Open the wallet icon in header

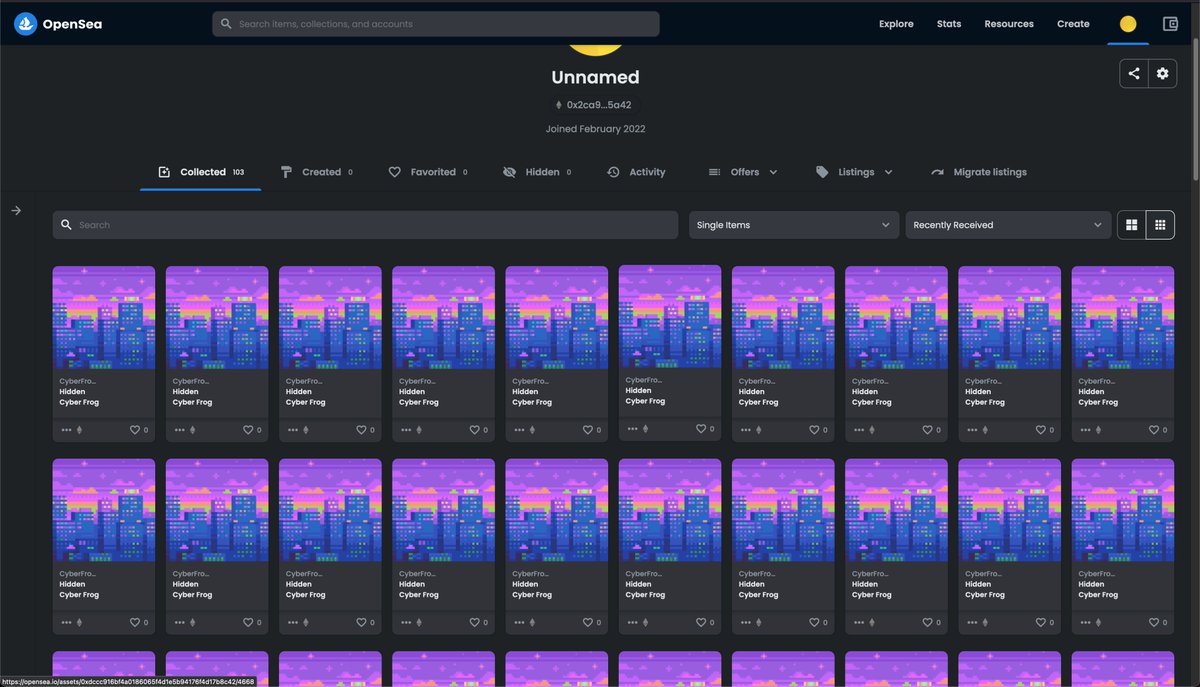(1171, 24)
